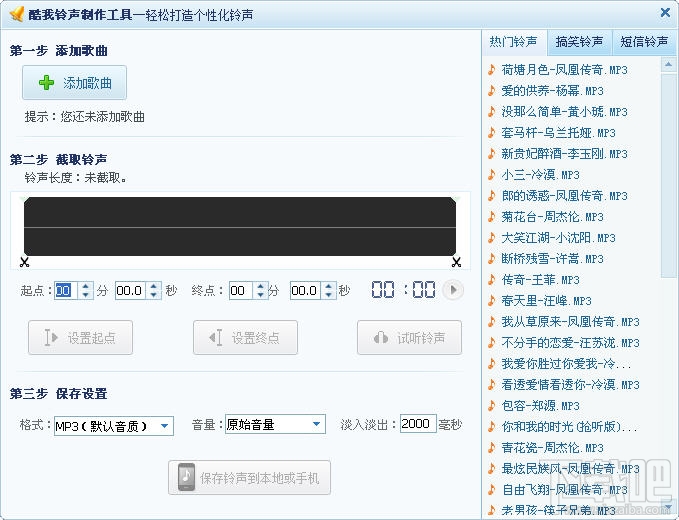679x520 pixels.
Task: Open the 格式 MP3 format dropdown
Action: (114, 426)
